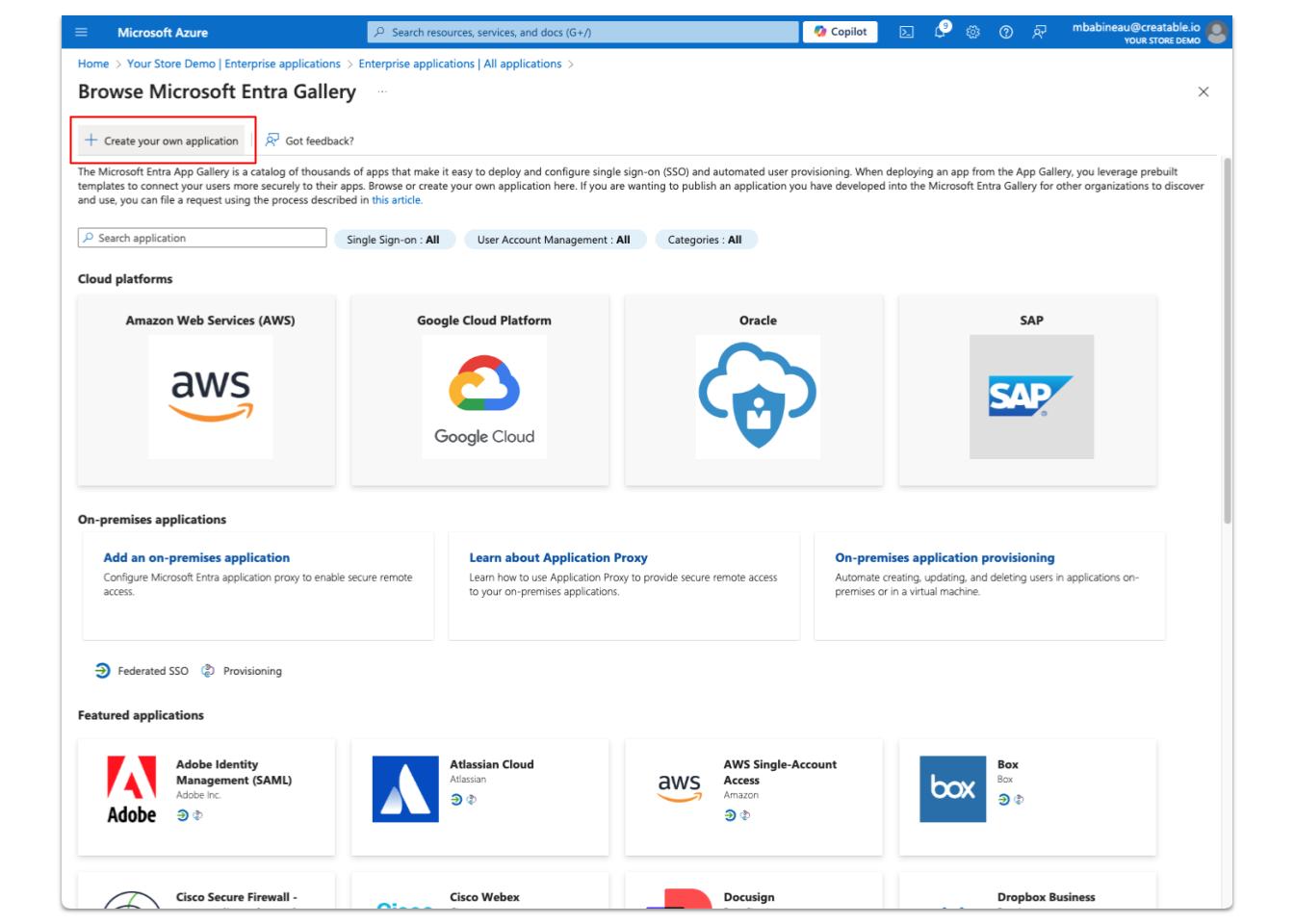This screenshot has height=924, width=1294.
Task: Open the user account avatar
Action: (x=1217, y=33)
